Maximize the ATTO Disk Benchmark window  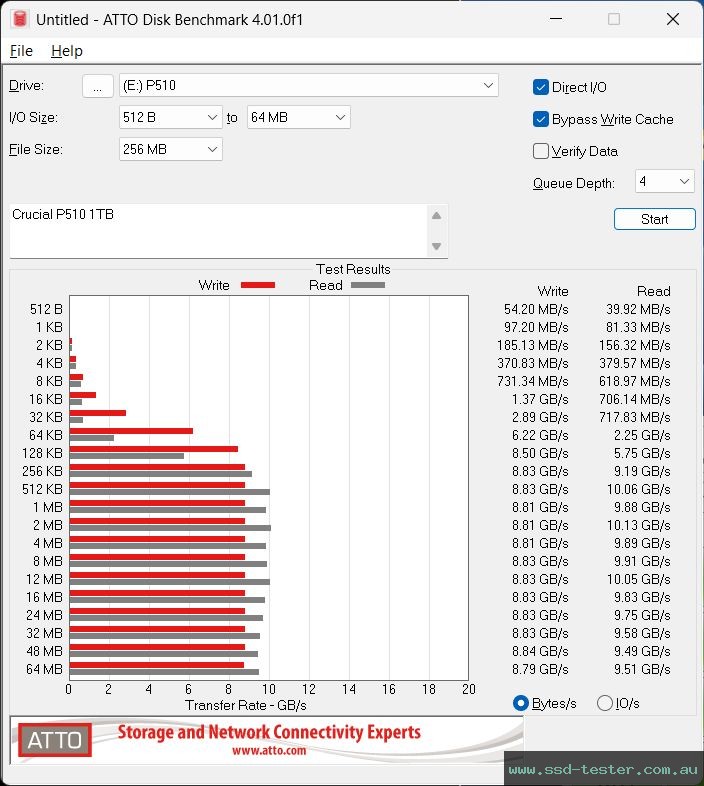coord(614,19)
